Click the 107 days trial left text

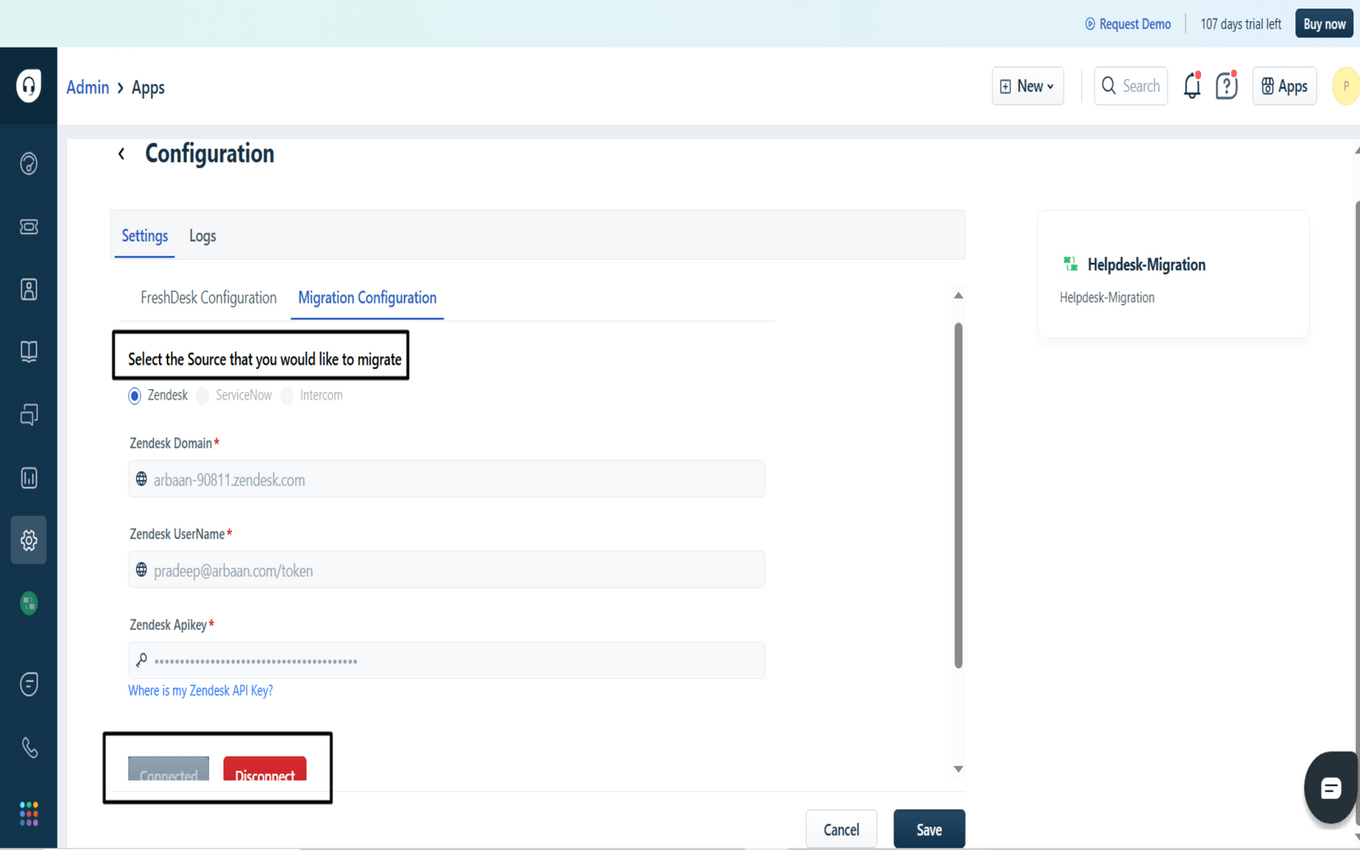click(x=1241, y=24)
